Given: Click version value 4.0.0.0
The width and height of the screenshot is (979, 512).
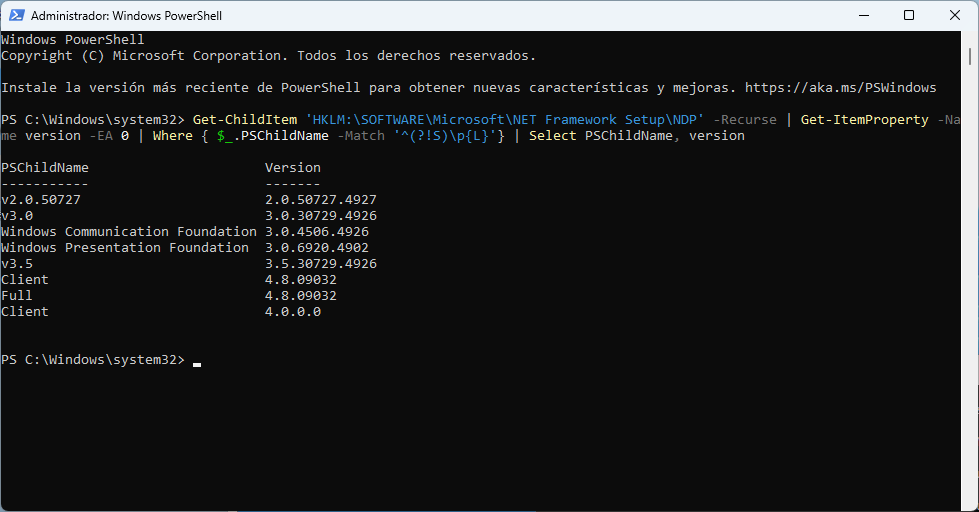Looking at the screenshot, I should (x=293, y=312).
